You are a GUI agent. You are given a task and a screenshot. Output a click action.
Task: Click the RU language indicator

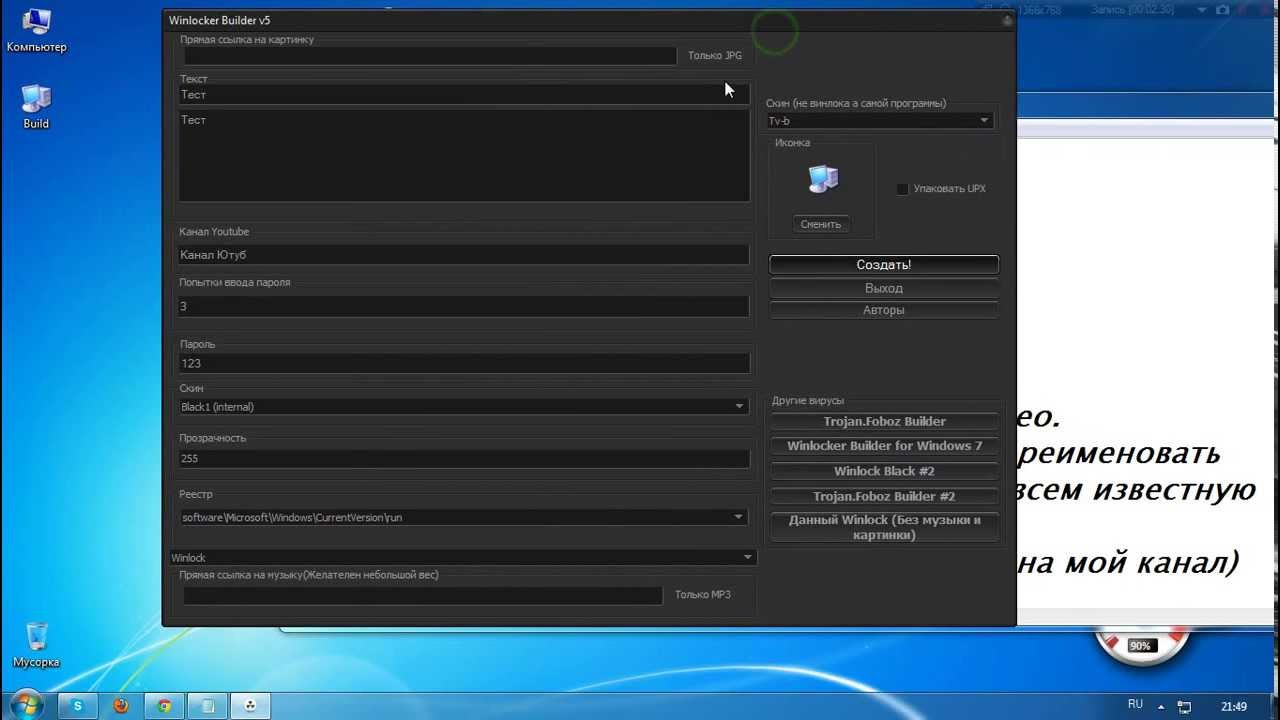pyautogui.click(x=1135, y=705)
